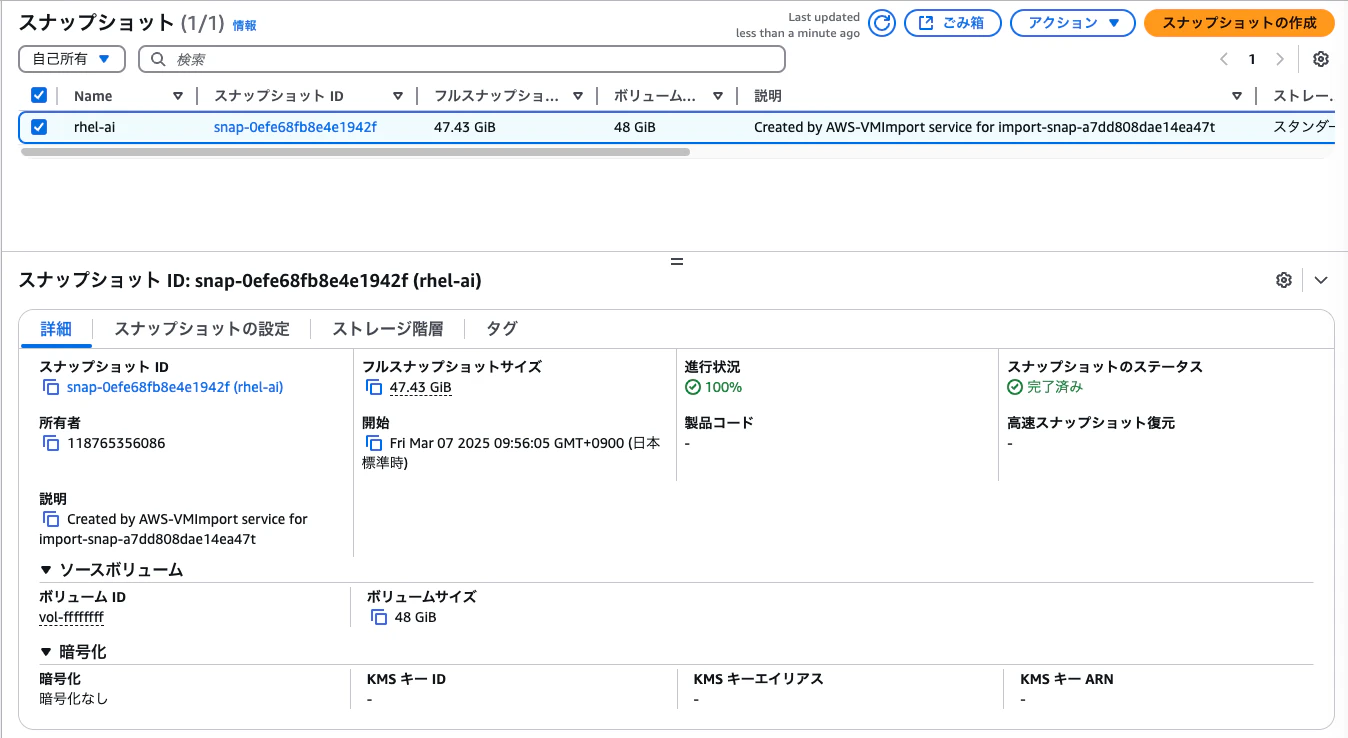The width and height of the screenshot is (1348, 738).
Task: Open the ごみ箱 recycle bin
Action: [953, 23]
